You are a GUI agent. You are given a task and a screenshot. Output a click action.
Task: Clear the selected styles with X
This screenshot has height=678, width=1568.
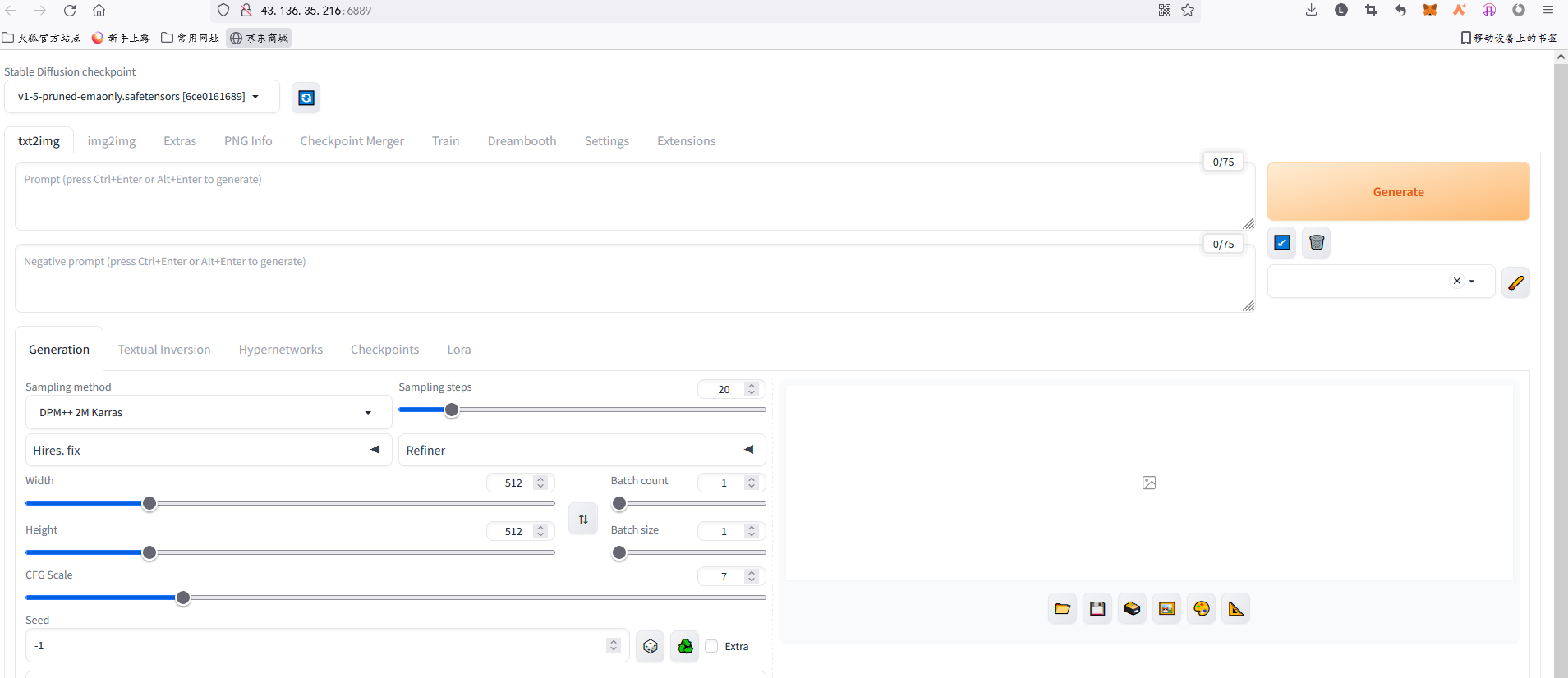(1457, 281)
